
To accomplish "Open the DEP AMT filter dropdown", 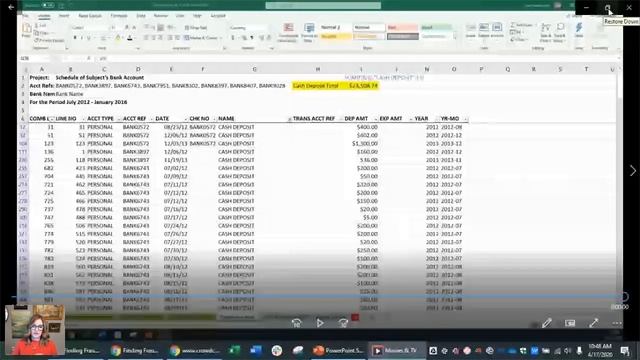I will pos(375,119).
